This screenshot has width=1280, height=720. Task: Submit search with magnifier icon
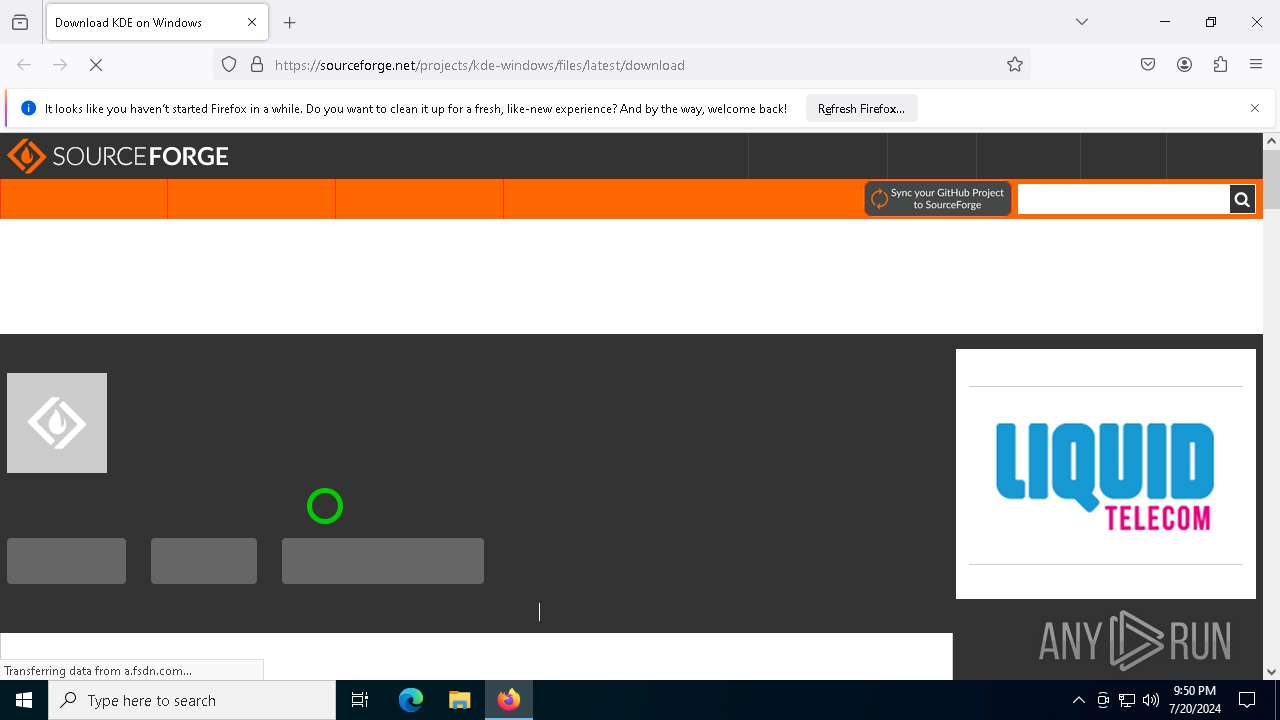(1242, 199)
